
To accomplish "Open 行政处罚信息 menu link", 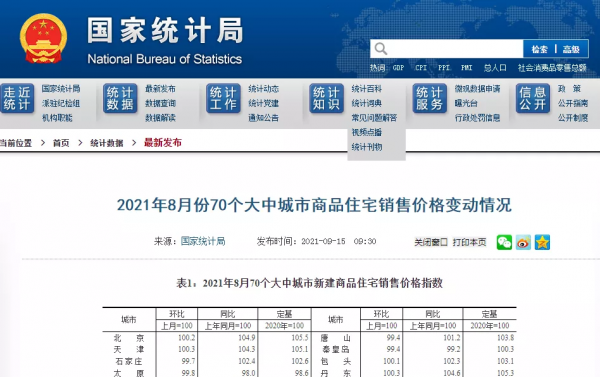I will (478, 118).
